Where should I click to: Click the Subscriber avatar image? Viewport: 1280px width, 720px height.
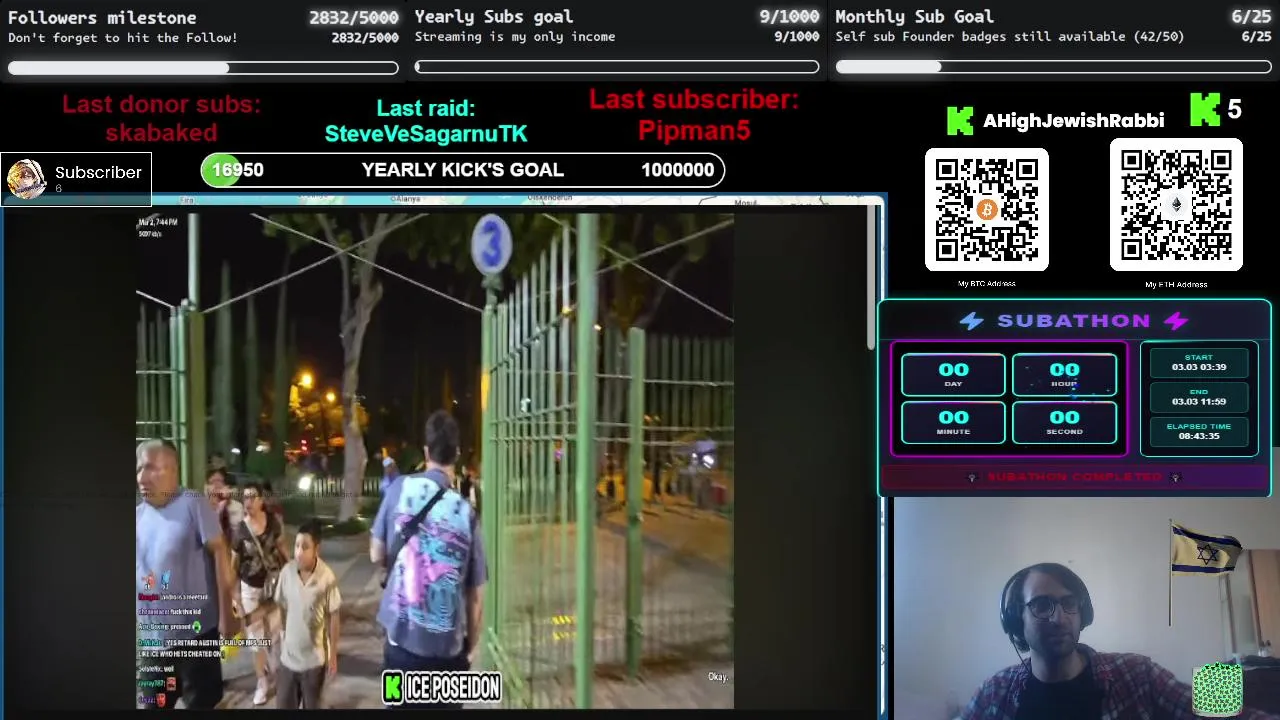coord(27,179)
